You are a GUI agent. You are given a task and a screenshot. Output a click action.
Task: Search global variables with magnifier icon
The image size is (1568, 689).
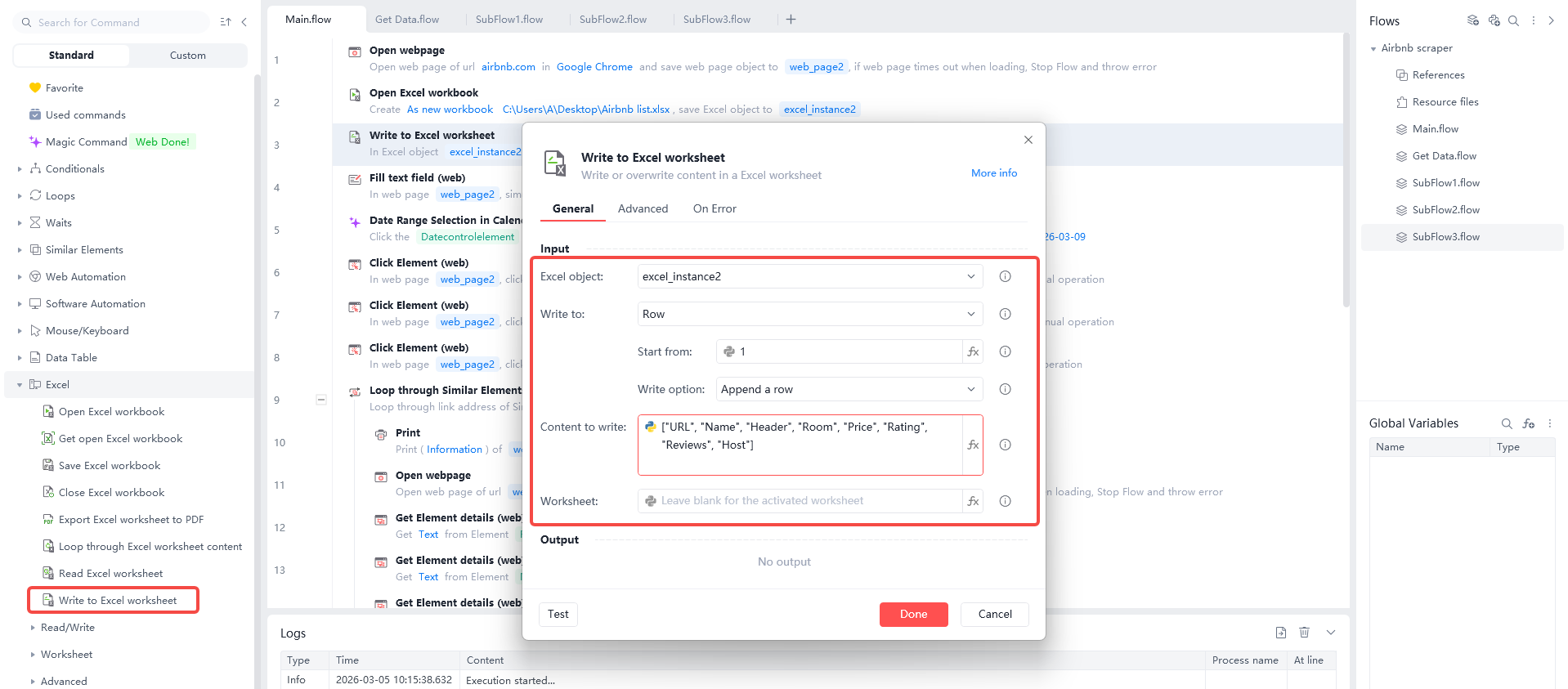tap(1507, 423)
